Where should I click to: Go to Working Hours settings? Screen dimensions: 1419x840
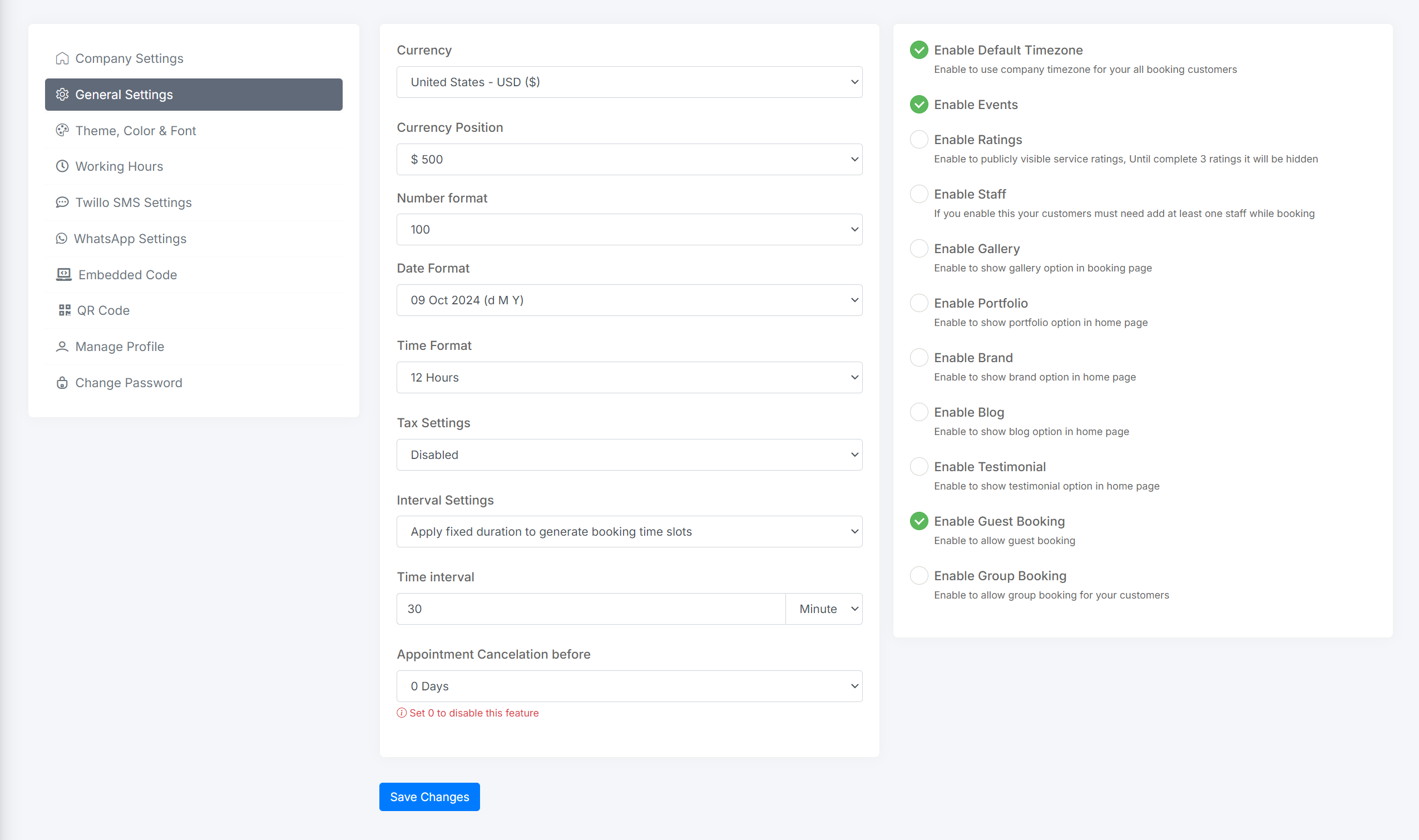point(194,166)
